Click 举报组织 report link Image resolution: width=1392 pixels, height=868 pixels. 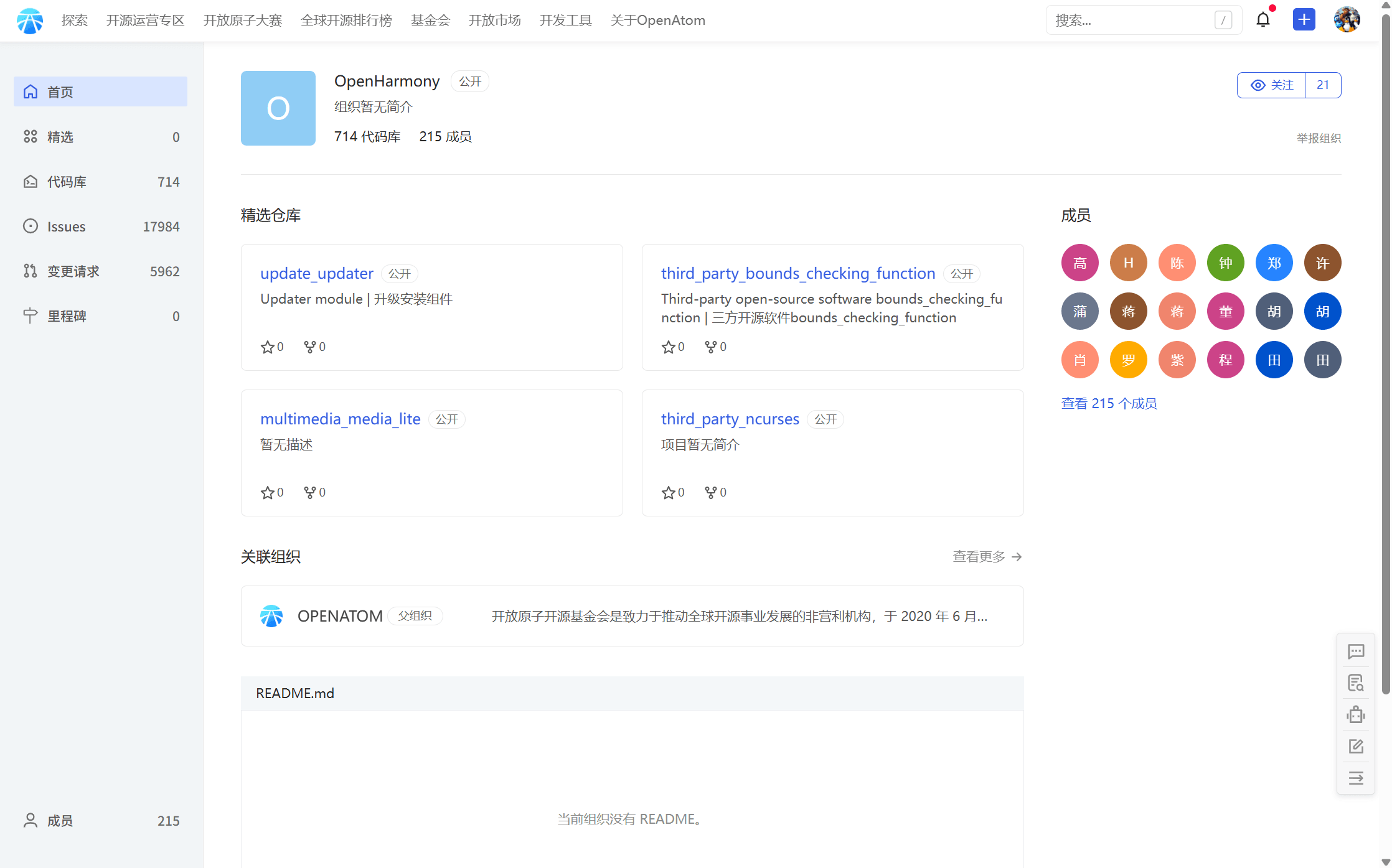pyautogui.click(x=1319, y=138)
